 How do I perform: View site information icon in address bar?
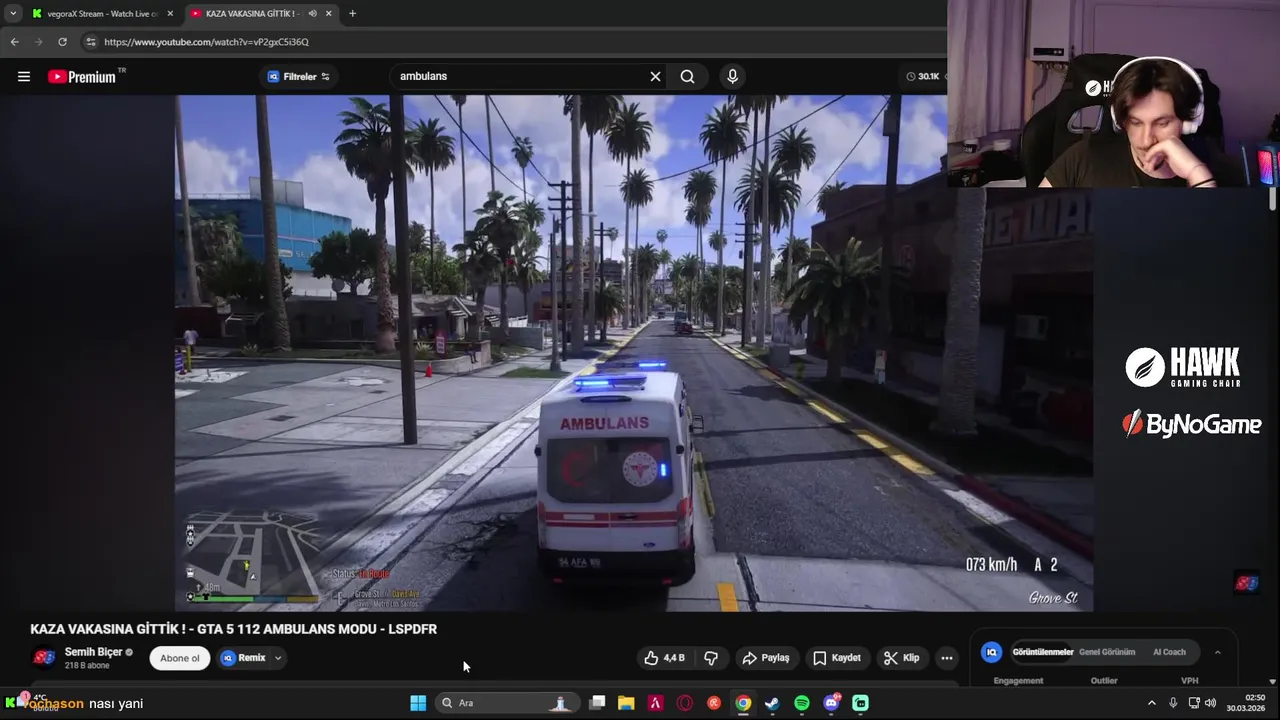(90, 42)
